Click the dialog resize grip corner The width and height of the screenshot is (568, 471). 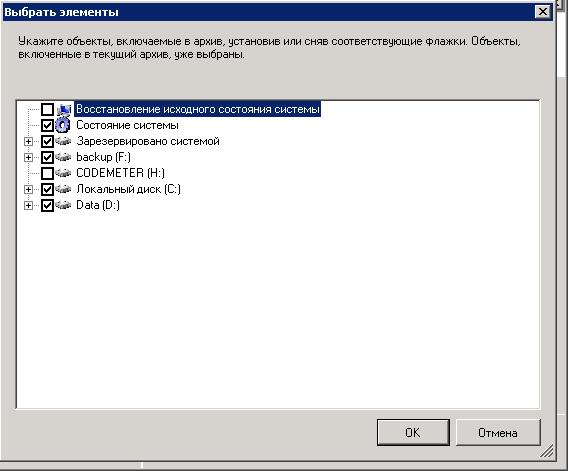[547, 451]
